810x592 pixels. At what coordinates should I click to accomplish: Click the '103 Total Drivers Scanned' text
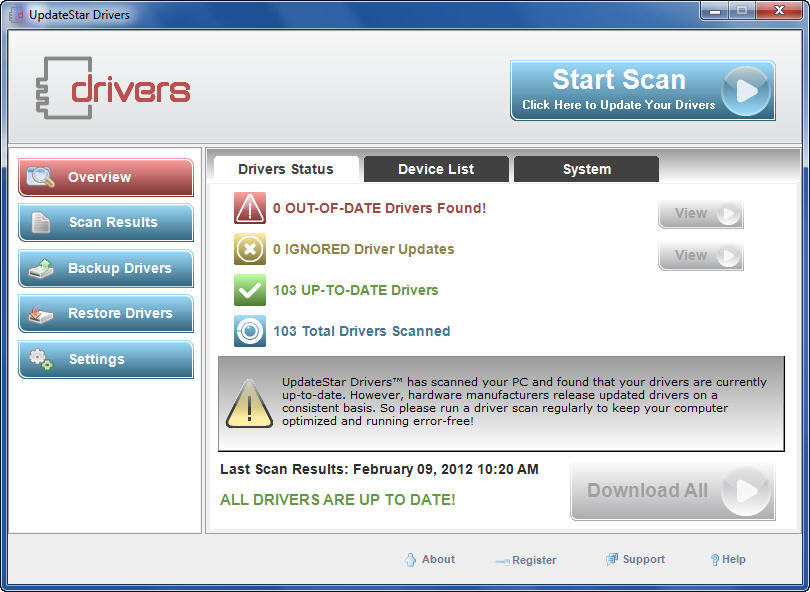tap(362, 331)
